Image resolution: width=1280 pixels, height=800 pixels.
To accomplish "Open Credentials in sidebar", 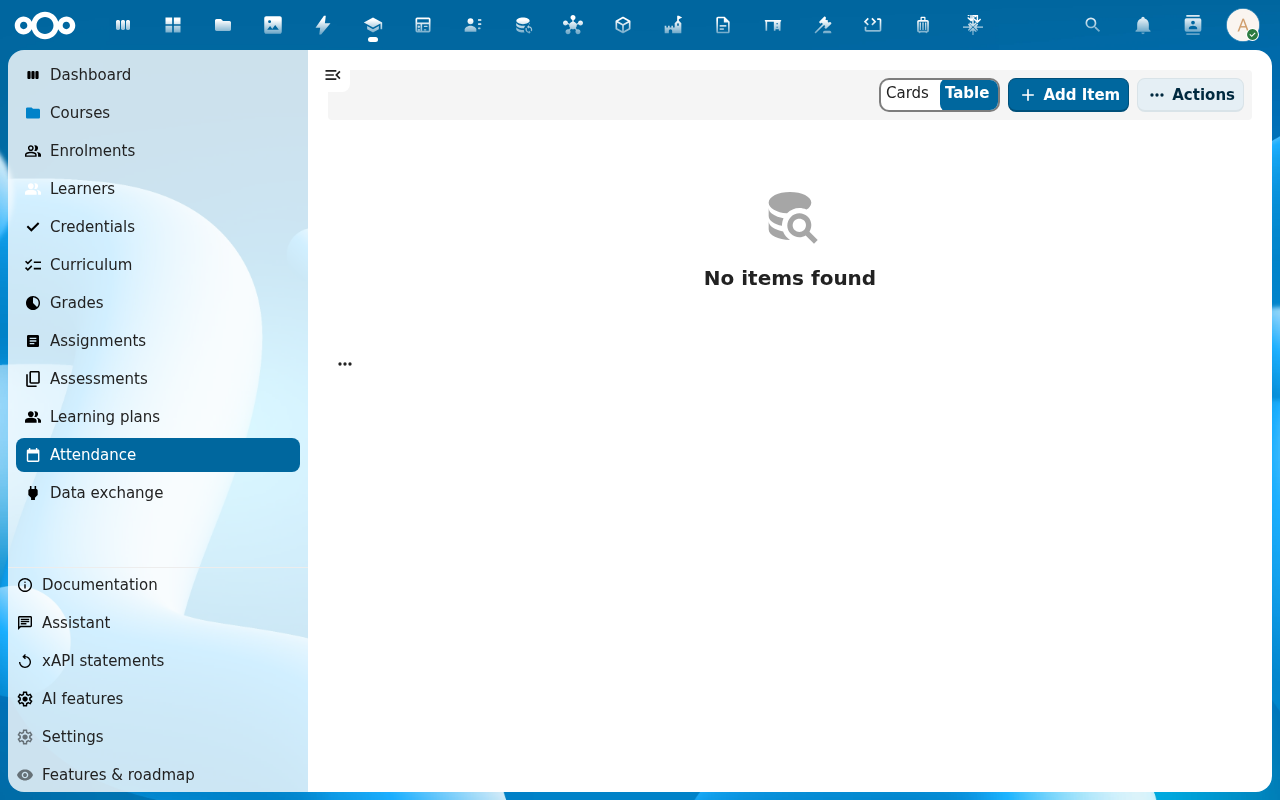I will point(158,227).
